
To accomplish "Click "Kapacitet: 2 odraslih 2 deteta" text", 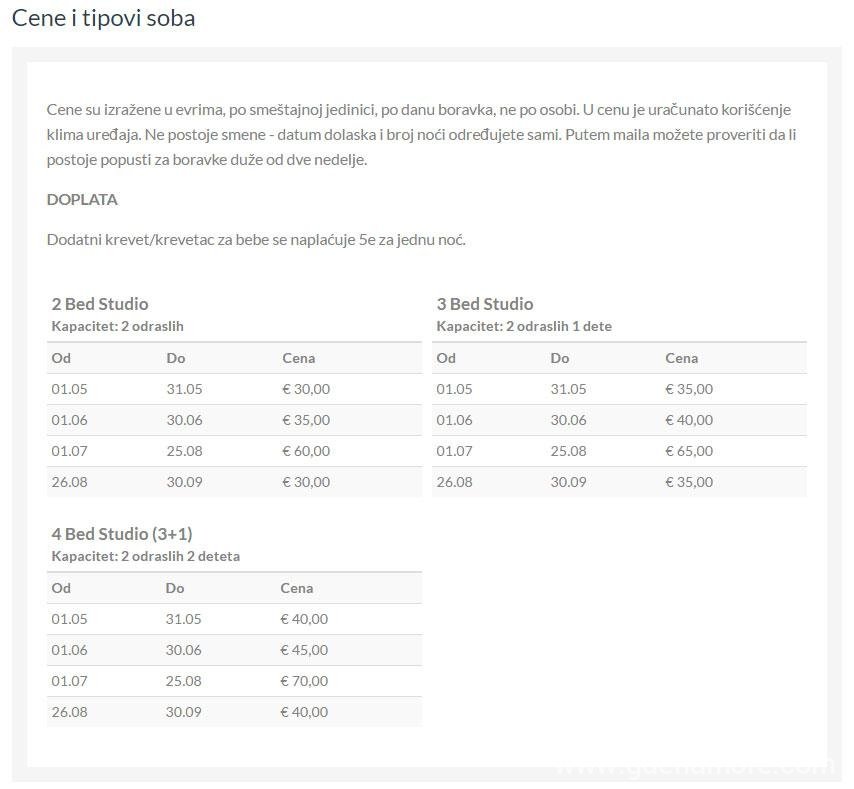I will 146,556.
